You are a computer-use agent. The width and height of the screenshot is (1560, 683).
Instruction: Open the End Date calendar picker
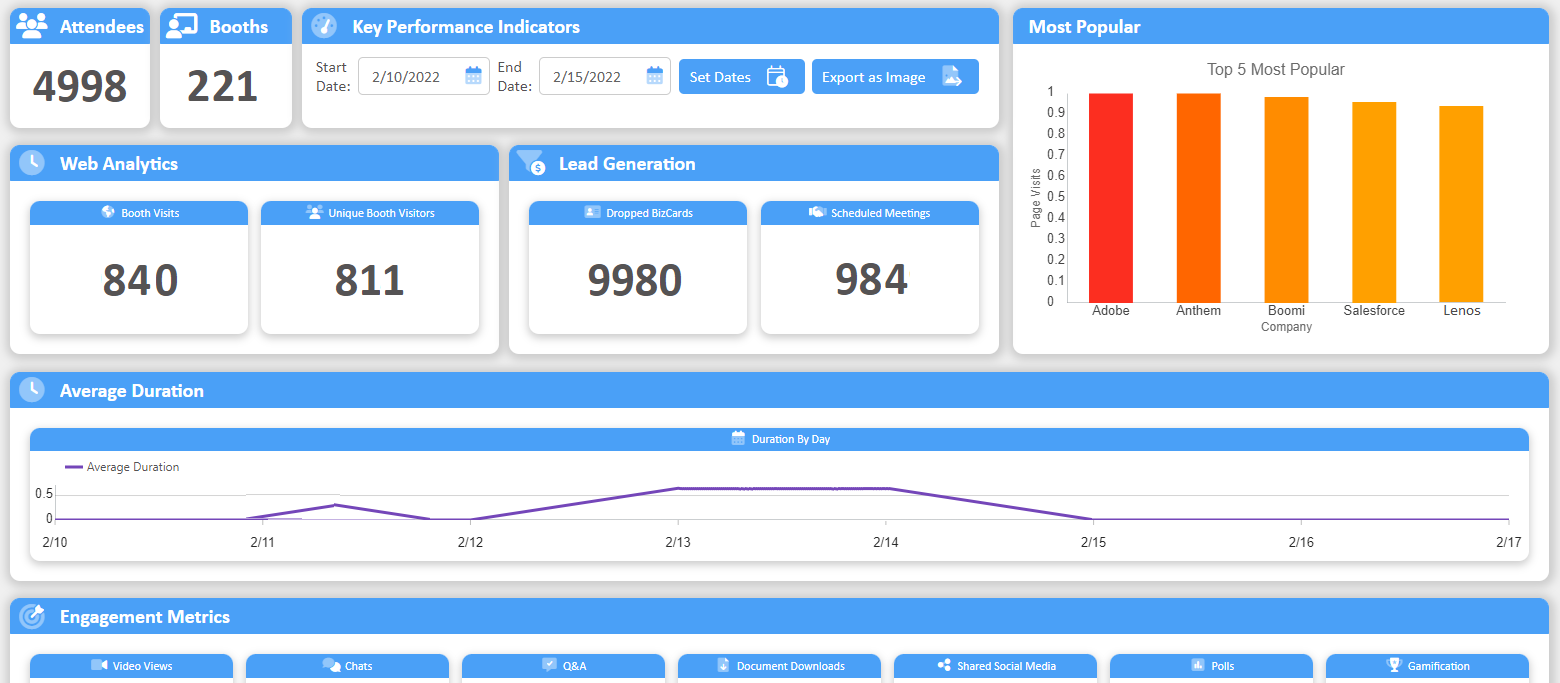coord(654,76)
